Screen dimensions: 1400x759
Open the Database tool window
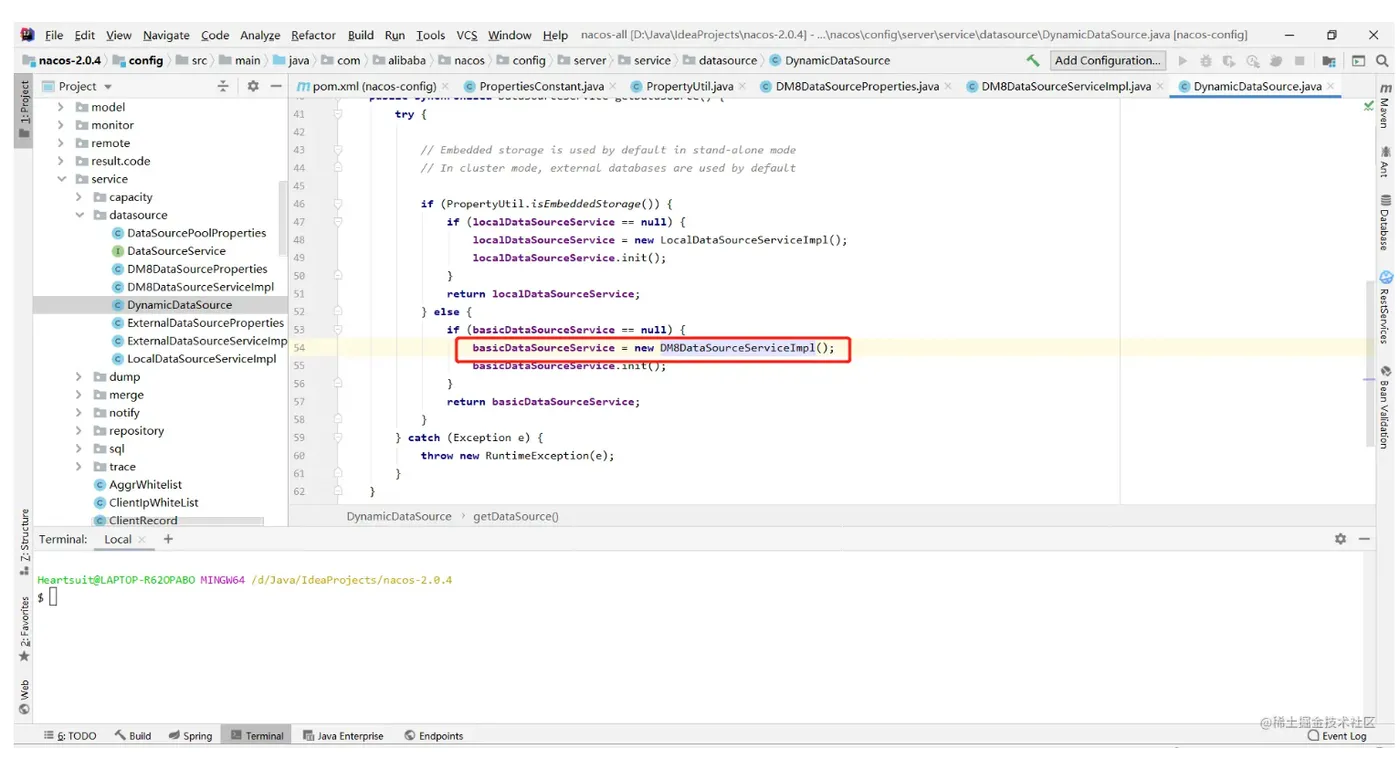point(1385,222)
